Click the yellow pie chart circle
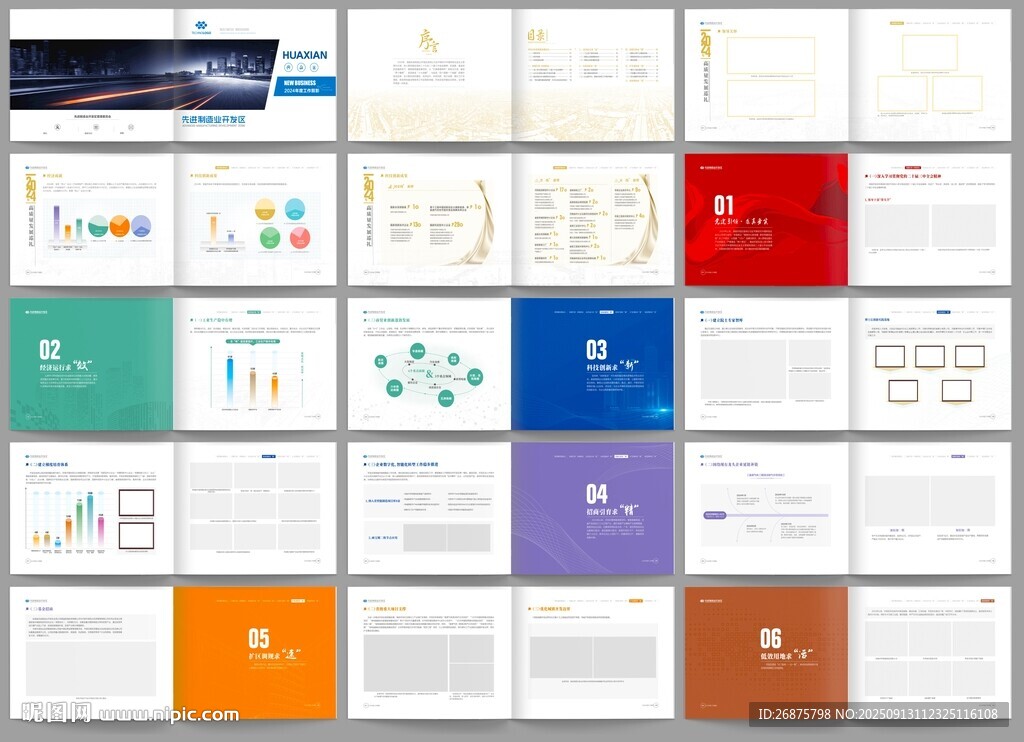This screenshot has height=742, width=1024. click(x=264, y=210)
